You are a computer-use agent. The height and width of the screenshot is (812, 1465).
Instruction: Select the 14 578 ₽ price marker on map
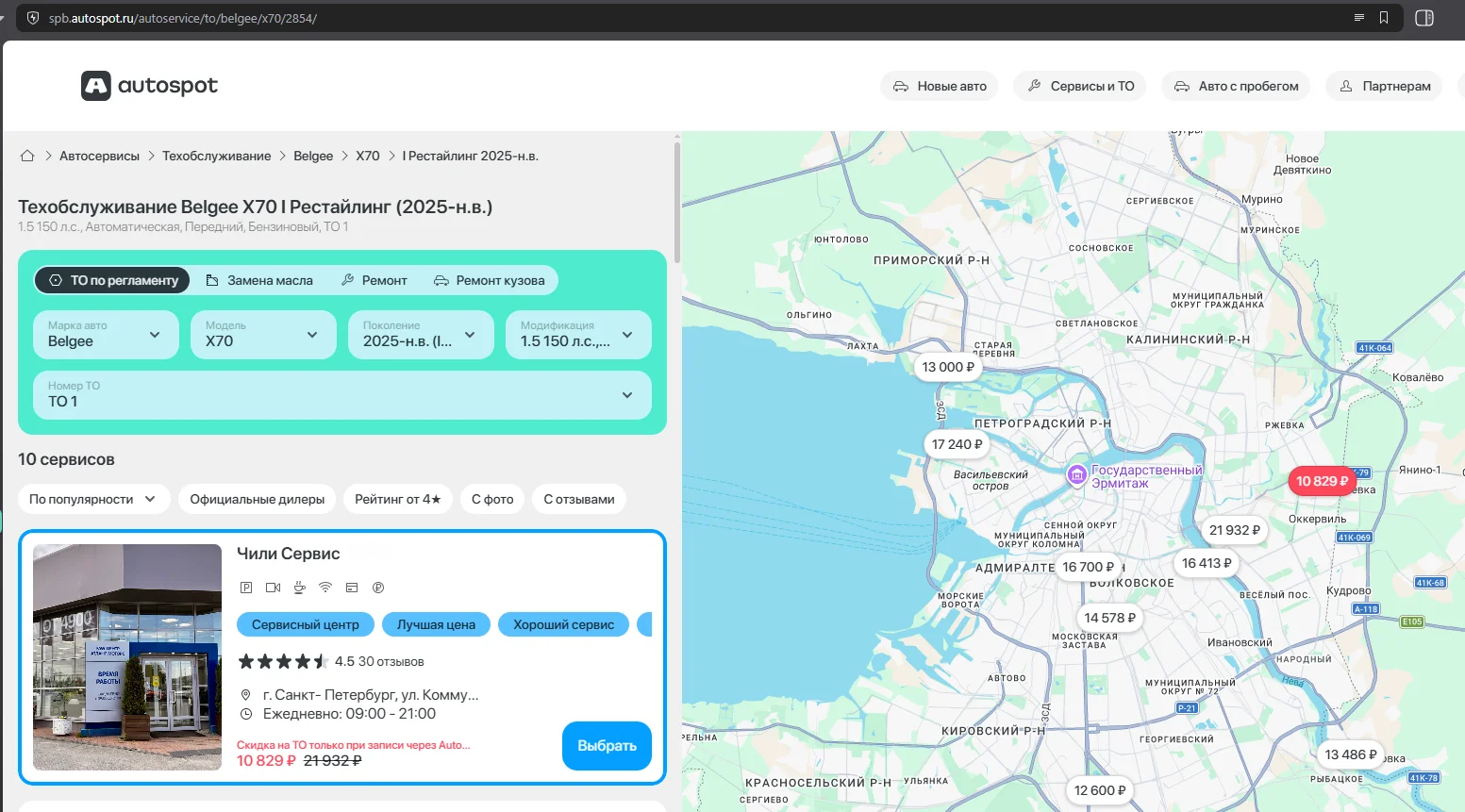[1109, 618]
